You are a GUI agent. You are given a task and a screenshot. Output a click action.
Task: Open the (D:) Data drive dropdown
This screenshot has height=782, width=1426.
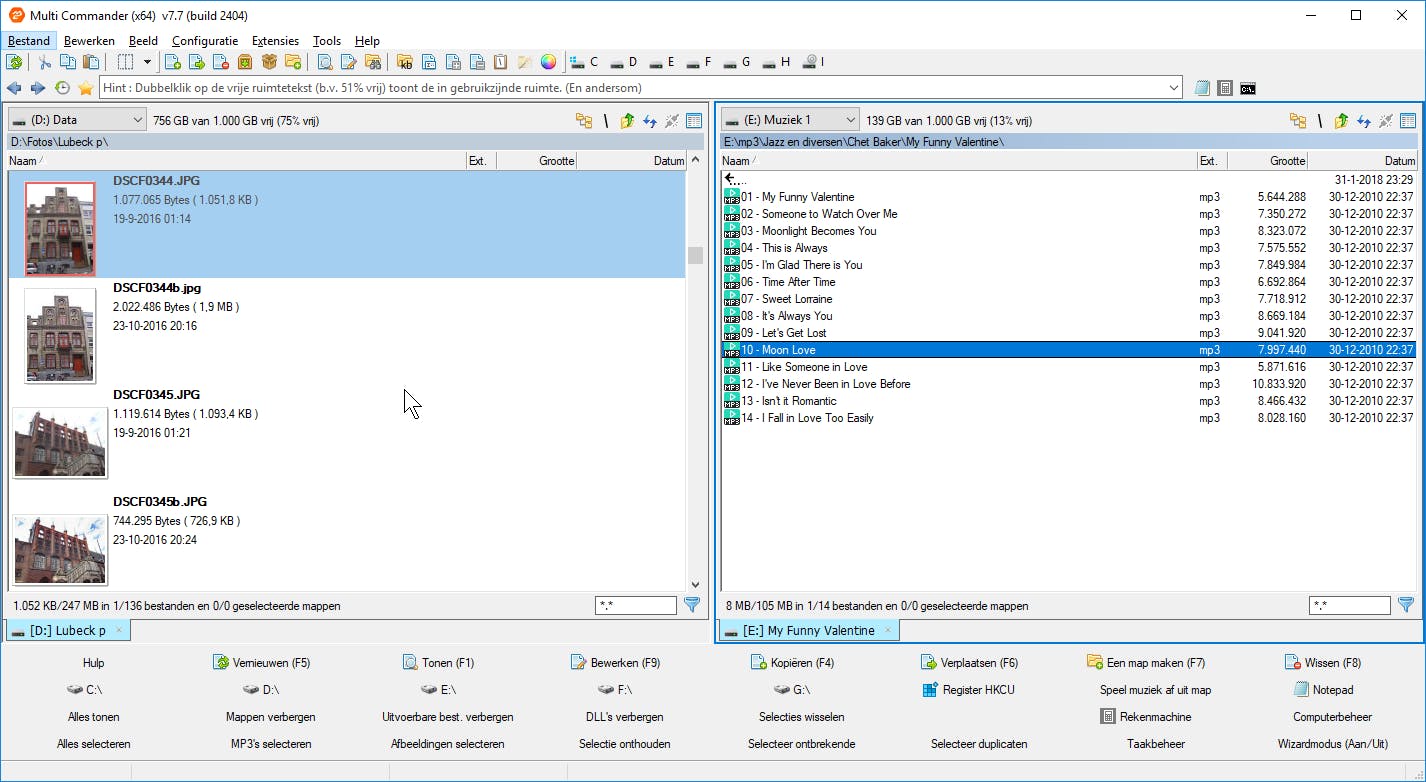[x=77, y=120]
